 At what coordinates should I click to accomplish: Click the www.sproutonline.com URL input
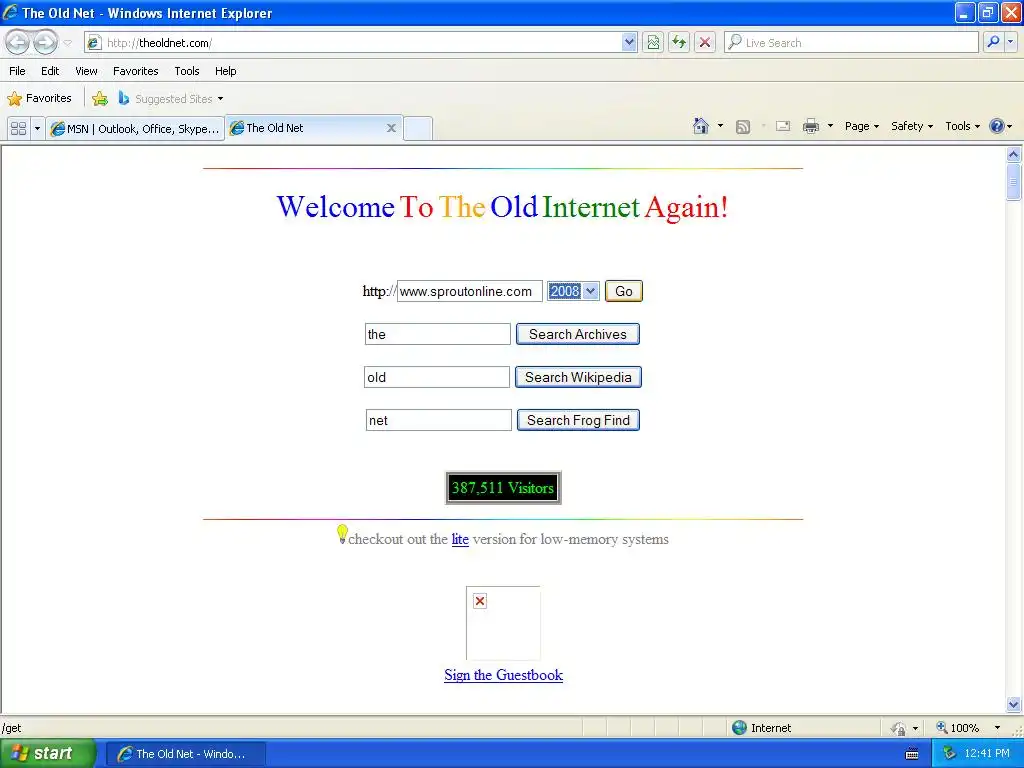pyautogui.click(x=470, y=291)
